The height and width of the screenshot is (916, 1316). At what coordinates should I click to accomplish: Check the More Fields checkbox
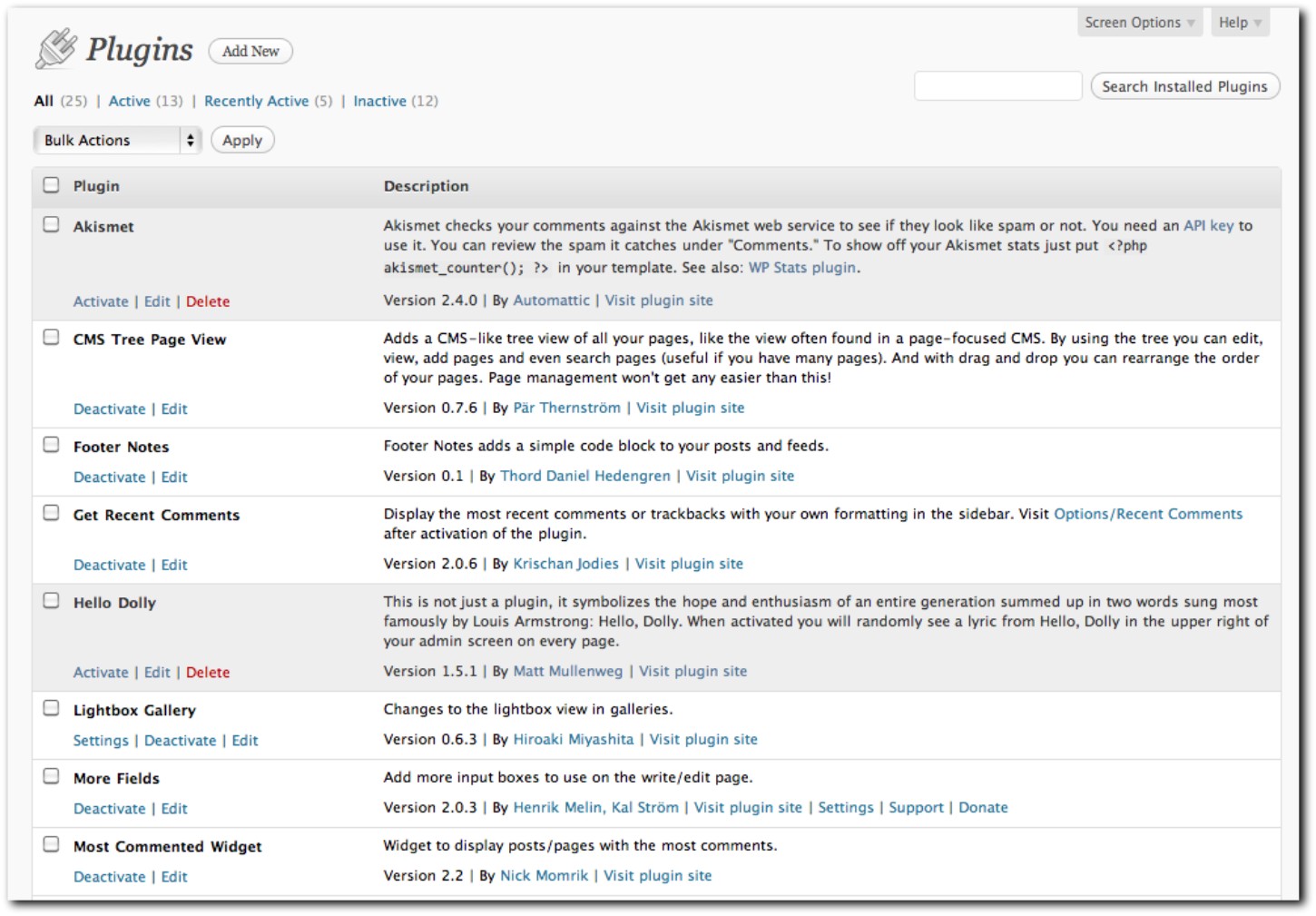52,776
